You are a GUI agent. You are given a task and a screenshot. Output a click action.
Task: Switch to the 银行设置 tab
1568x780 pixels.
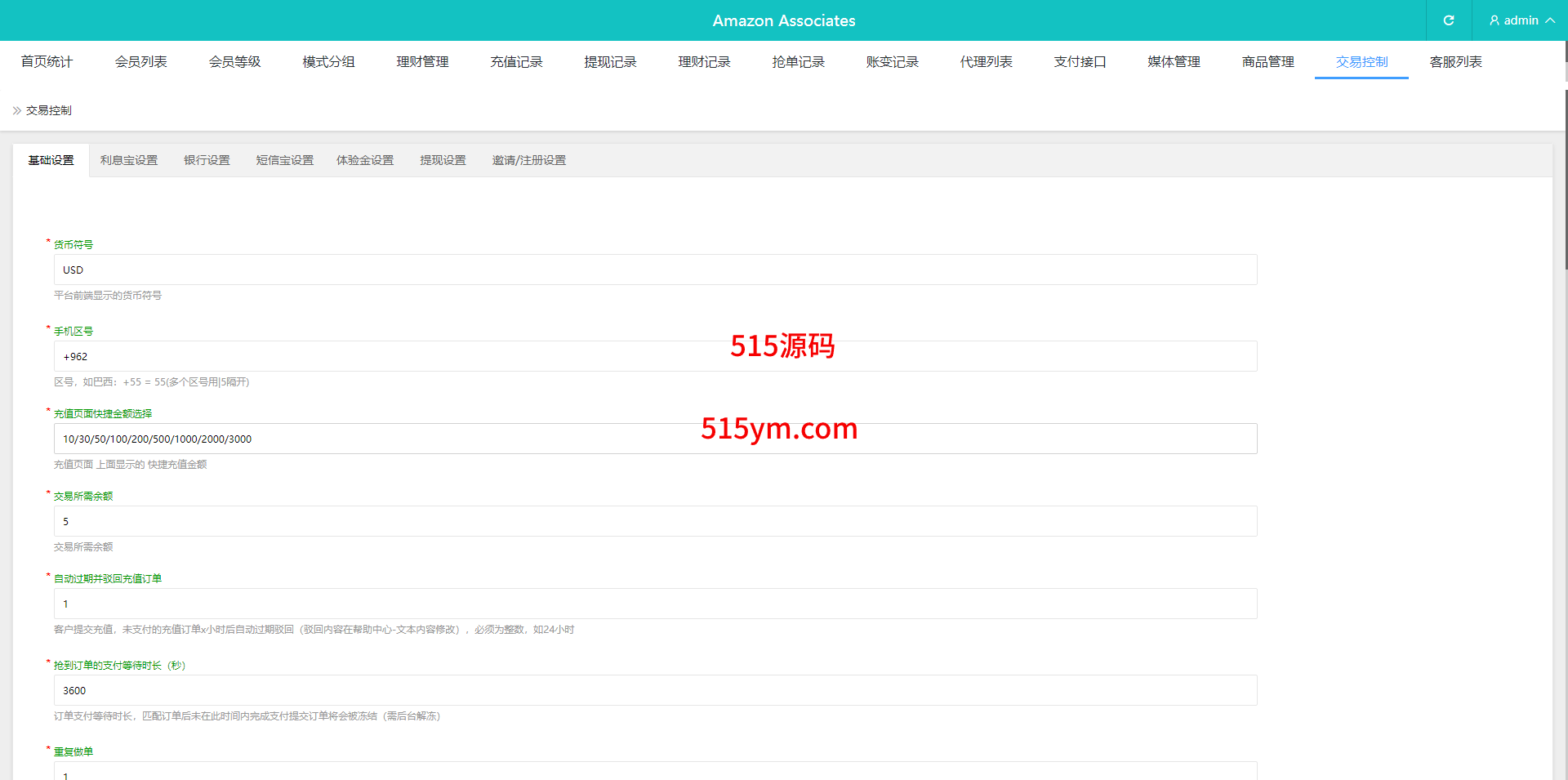point(207,160)
